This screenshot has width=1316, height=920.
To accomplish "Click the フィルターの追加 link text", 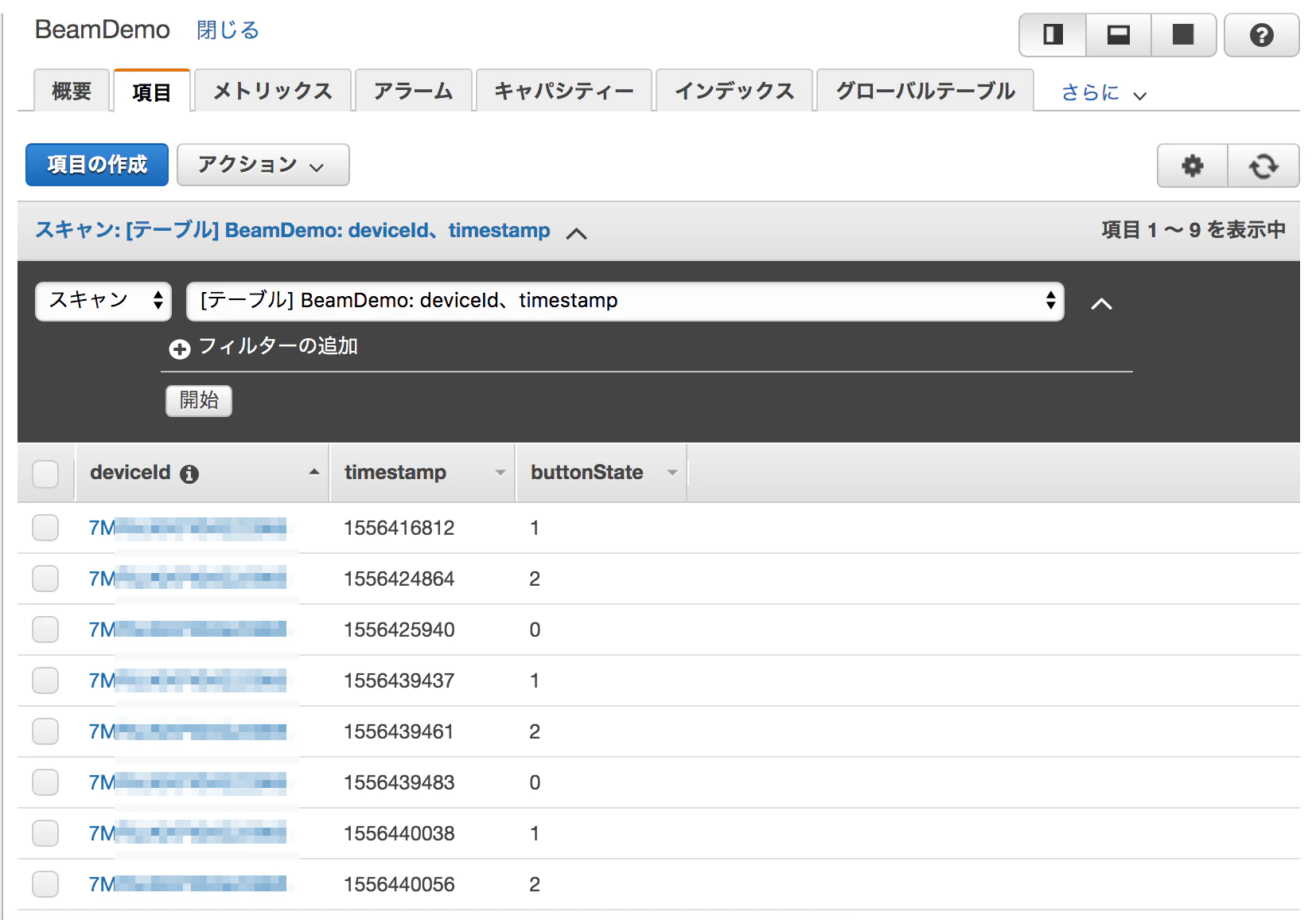I will tap(278, 346).
